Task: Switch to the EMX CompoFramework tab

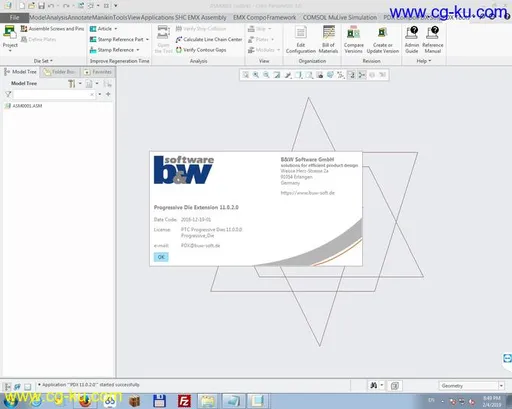Action: (264, 17)
